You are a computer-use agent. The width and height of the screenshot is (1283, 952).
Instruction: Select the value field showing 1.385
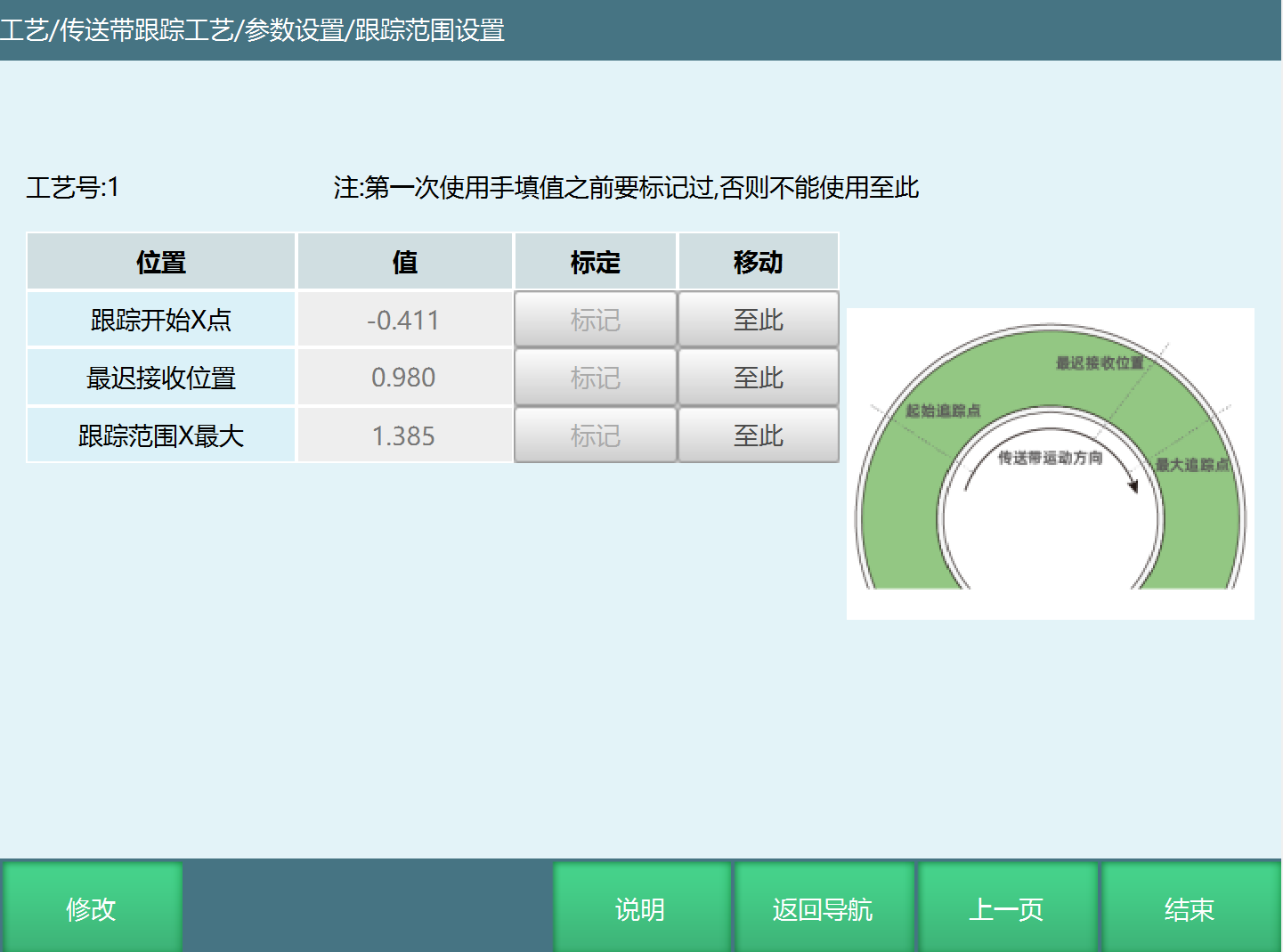[x=404, y=435]
